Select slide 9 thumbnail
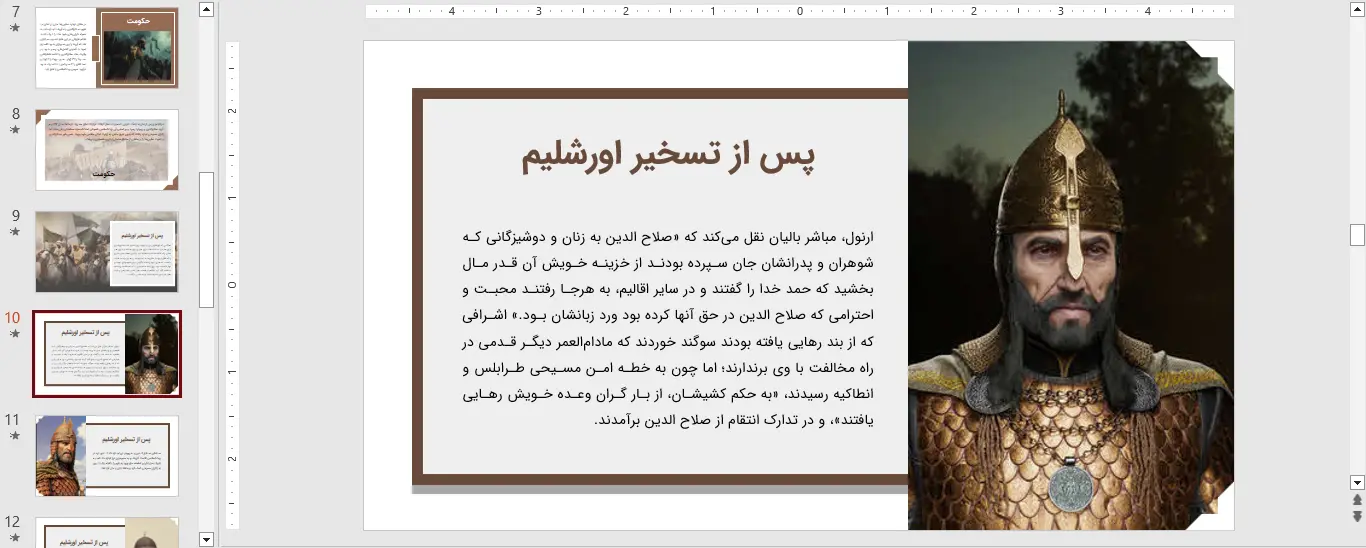The width and height of the screenshot is (1366, 548). (x=107, y=252)
